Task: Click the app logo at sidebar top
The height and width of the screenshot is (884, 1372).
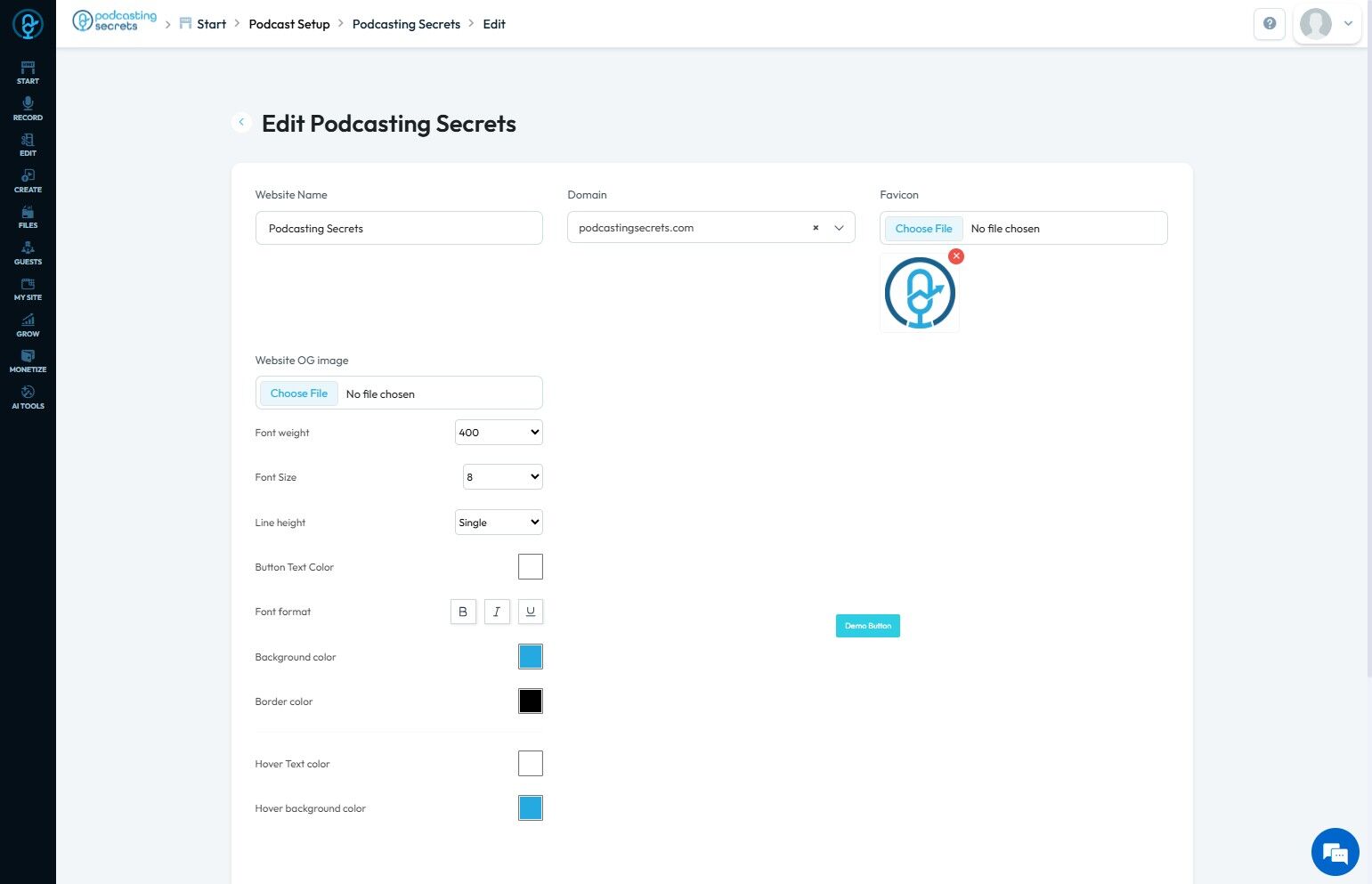Action: point(28,24)
